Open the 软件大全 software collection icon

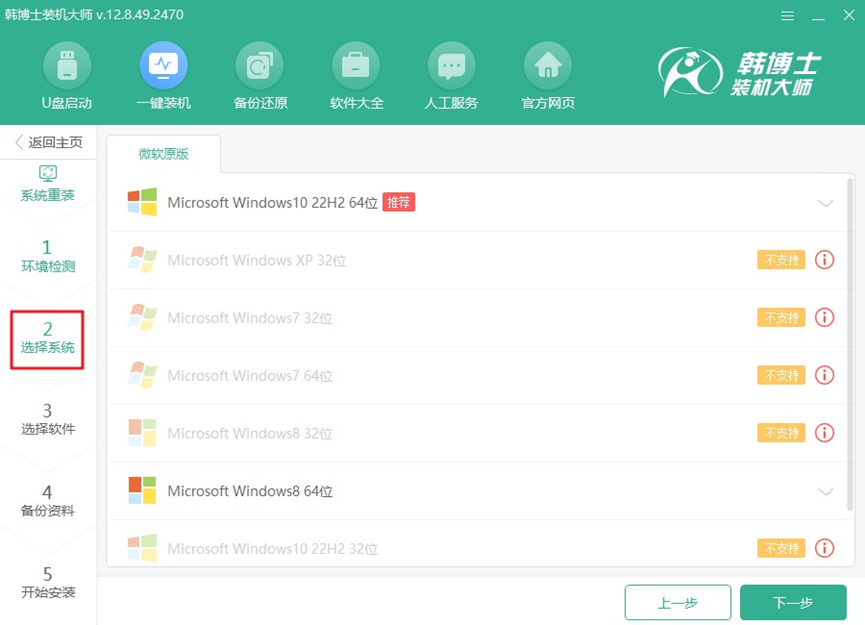(x=356, y=68)
